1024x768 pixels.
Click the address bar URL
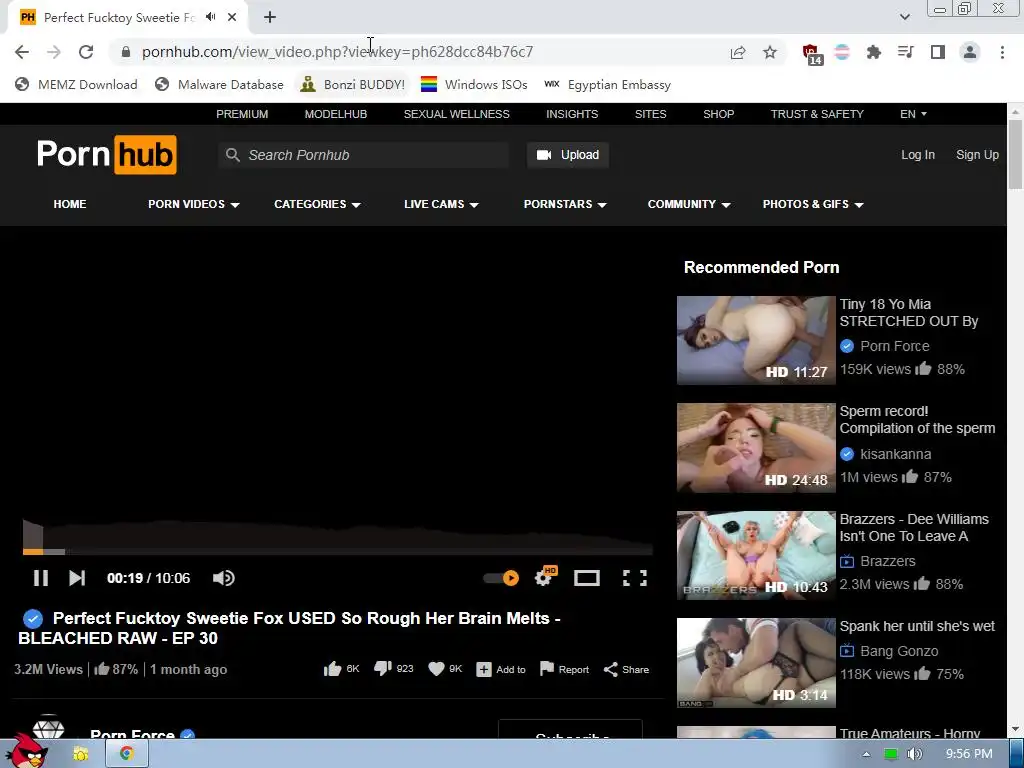pyautogui.click(x=337, y=52)
